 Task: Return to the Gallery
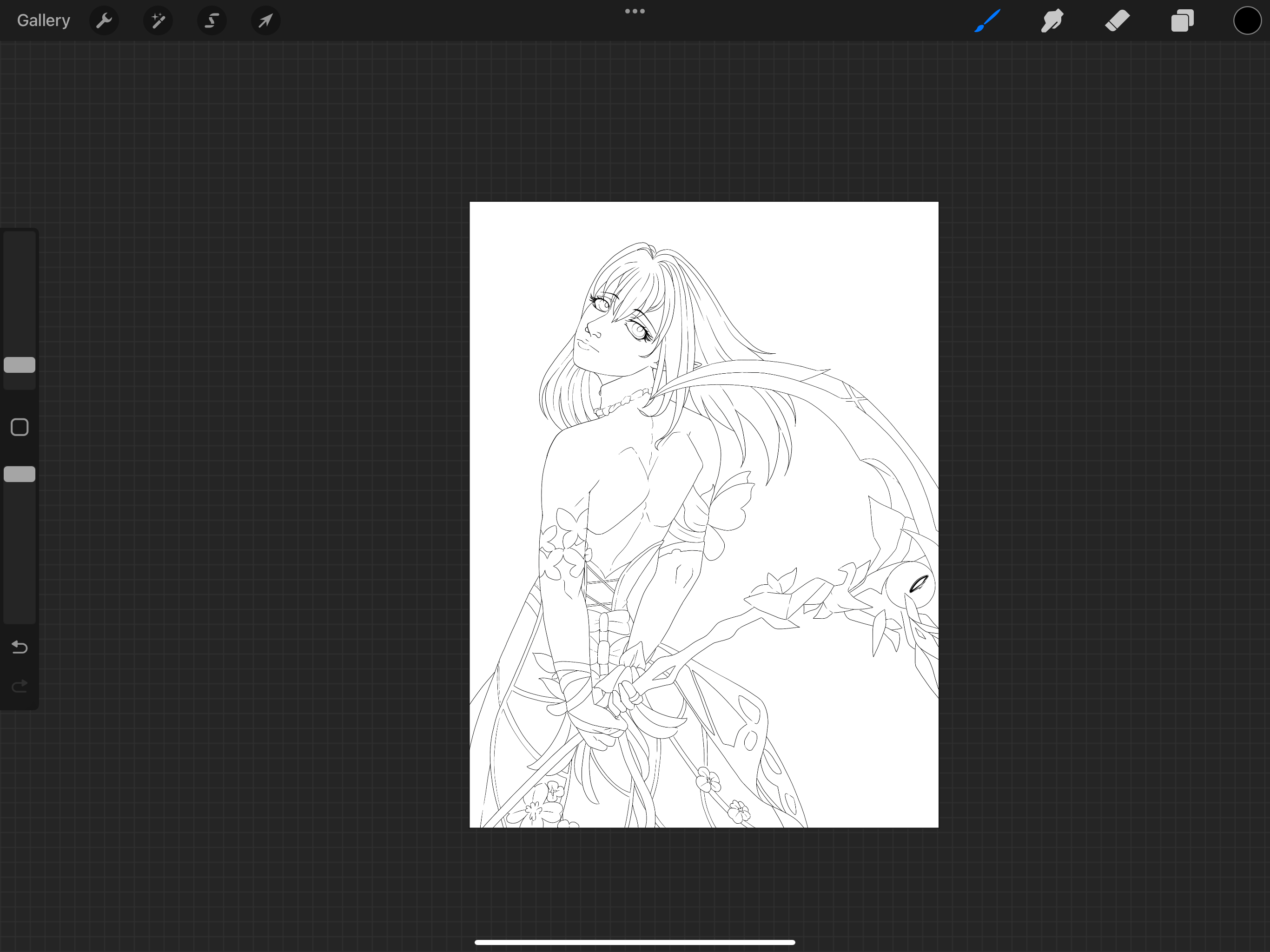43,20
